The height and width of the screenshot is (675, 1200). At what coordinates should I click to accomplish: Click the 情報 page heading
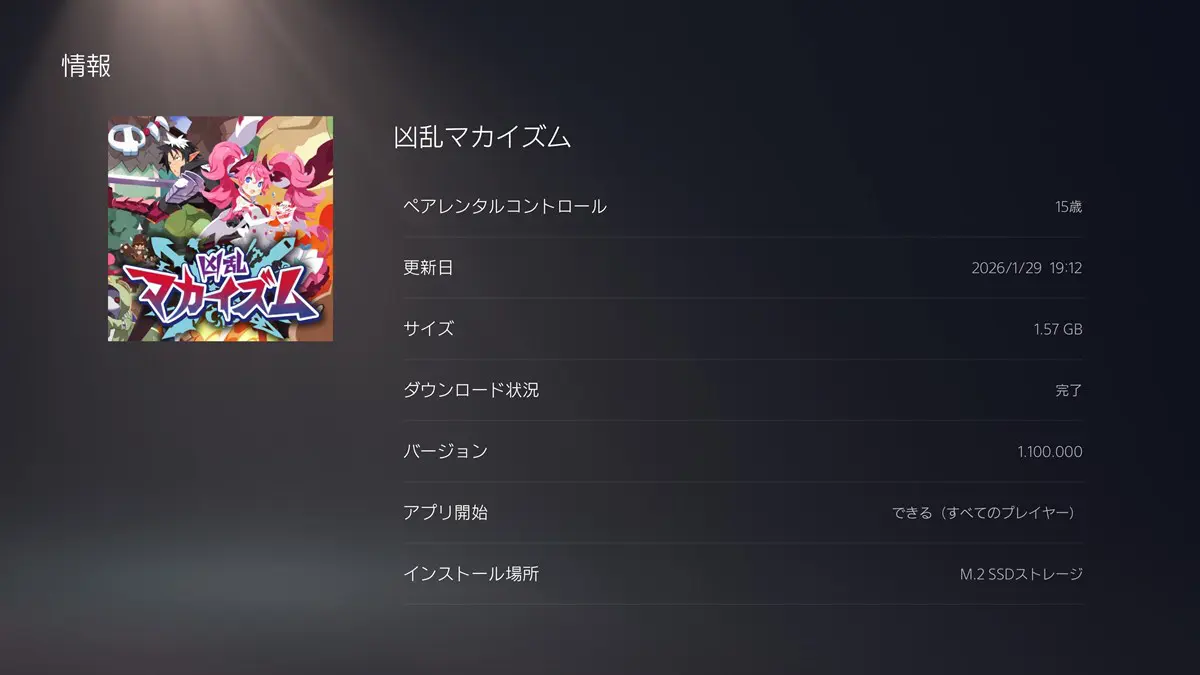(x=86, y=67)
